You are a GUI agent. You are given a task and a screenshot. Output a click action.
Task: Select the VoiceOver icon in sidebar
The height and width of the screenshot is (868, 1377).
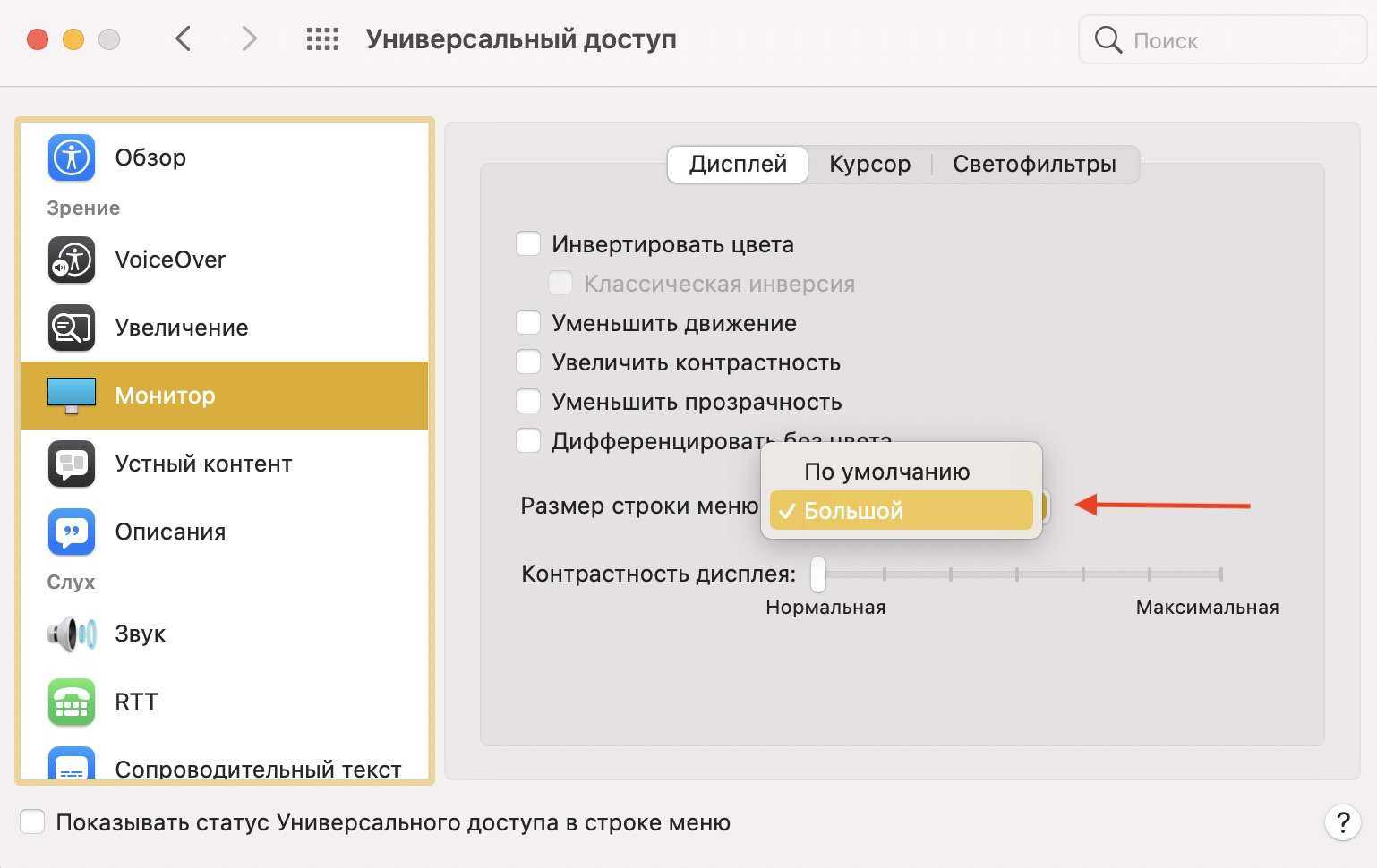(x=72, y=260)
